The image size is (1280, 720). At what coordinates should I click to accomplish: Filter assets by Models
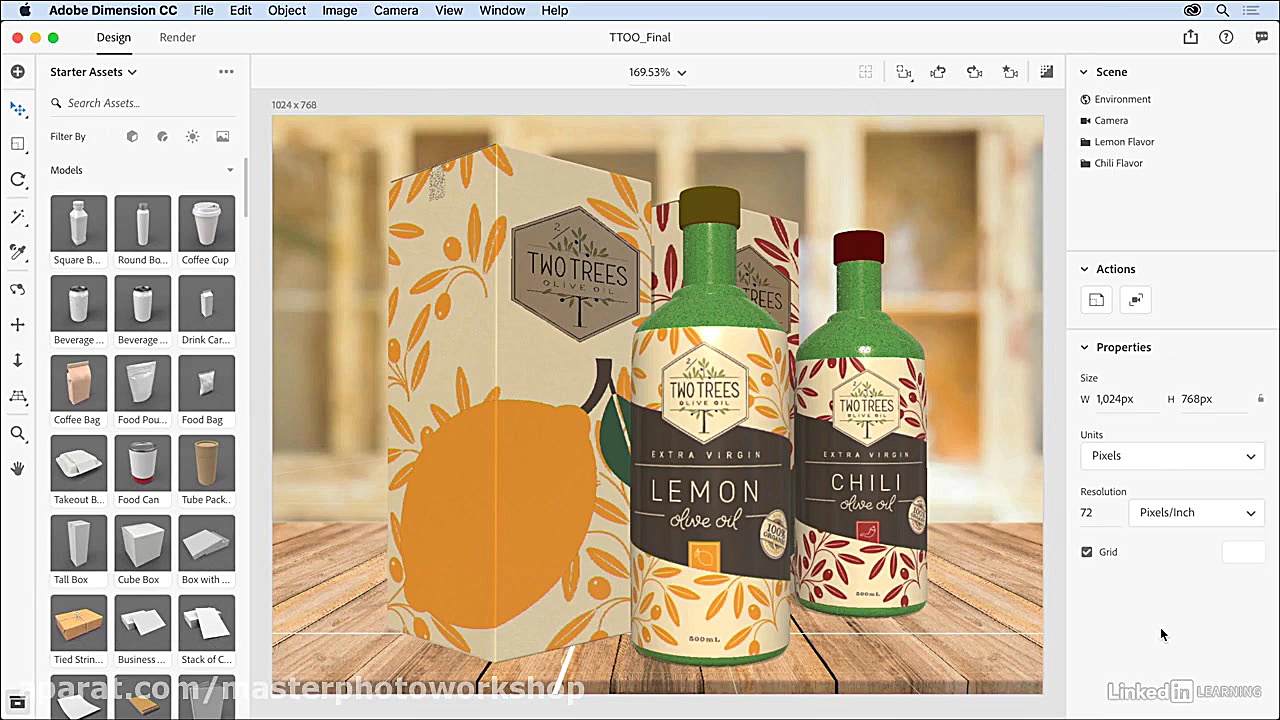(x=132, y=136)
